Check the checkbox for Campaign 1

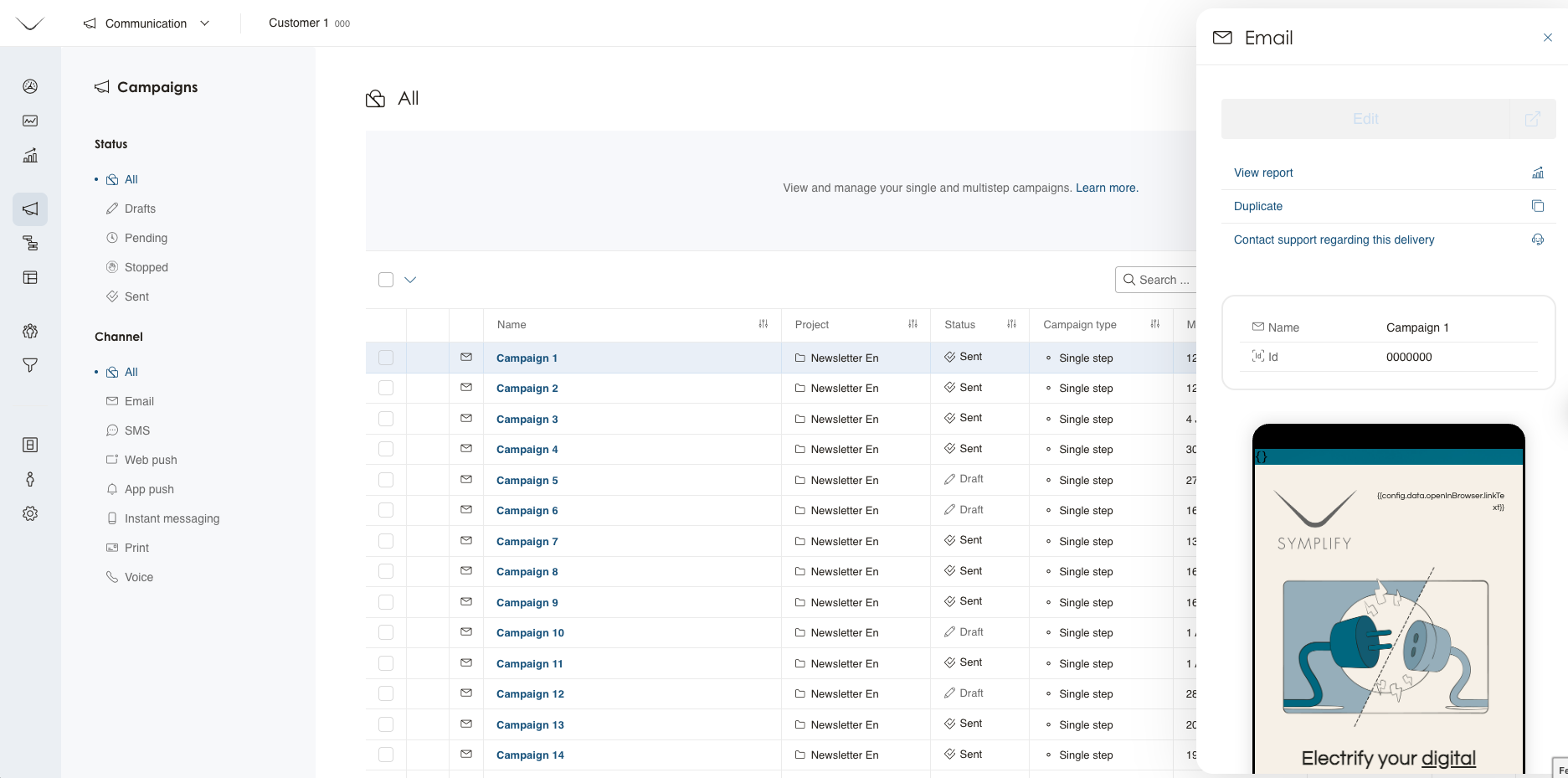(386, 358)
